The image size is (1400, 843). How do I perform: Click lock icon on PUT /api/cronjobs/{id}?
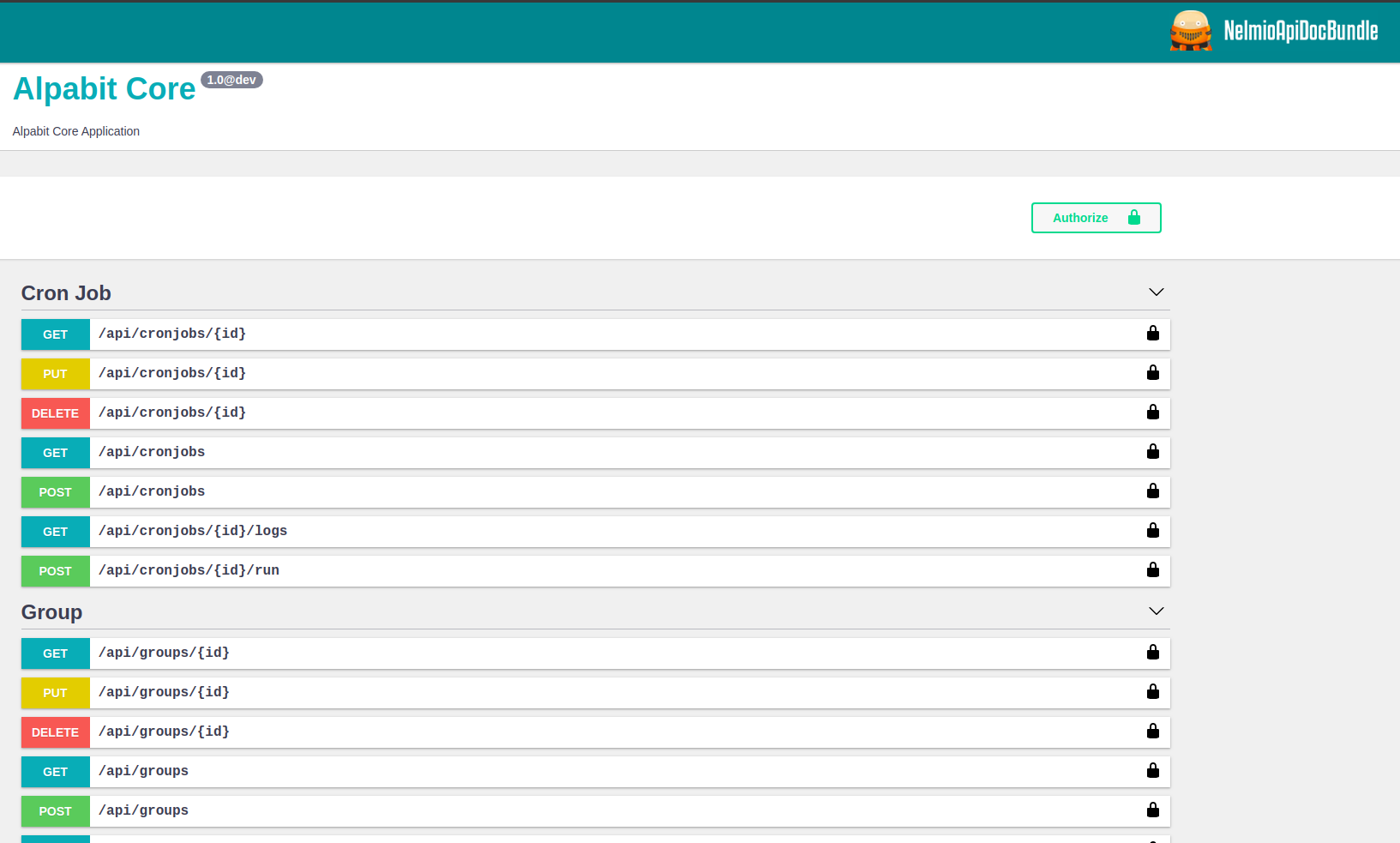pyautogui.click(x=1153, y=372)
